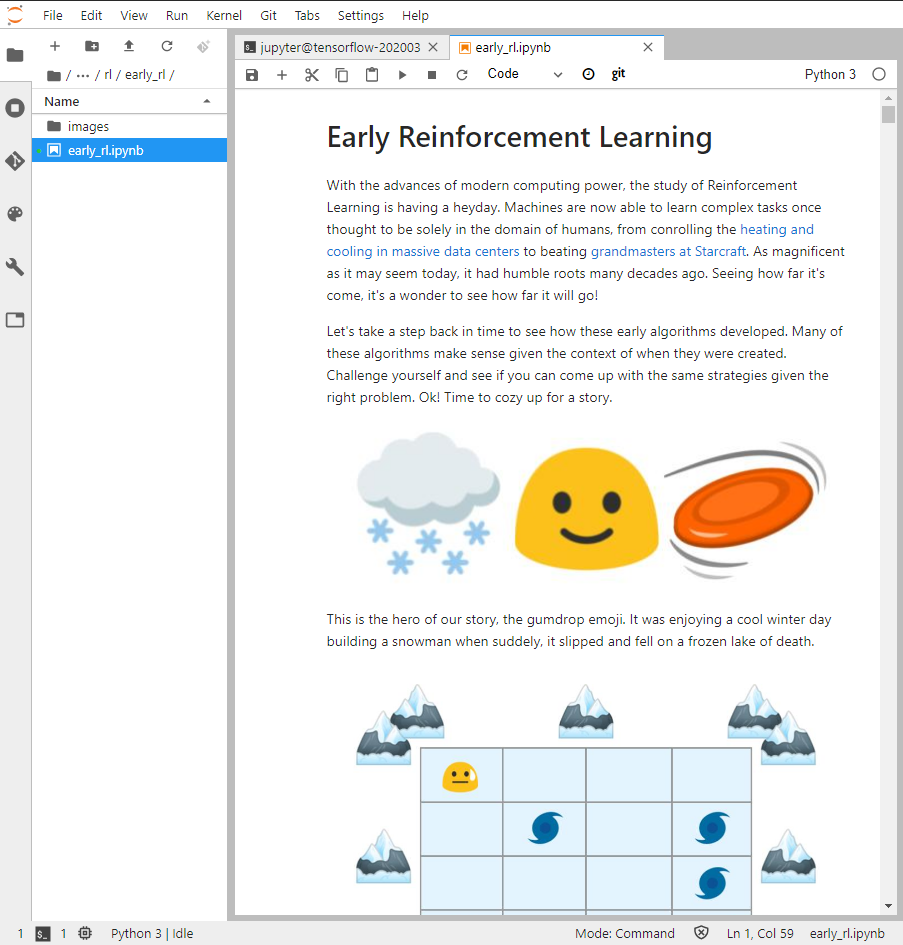Image resolution: width=903 pixels, height=945 pixels.
Task: Click the Early Reinforcement Learning heading
Action: [x=519, y=137]
